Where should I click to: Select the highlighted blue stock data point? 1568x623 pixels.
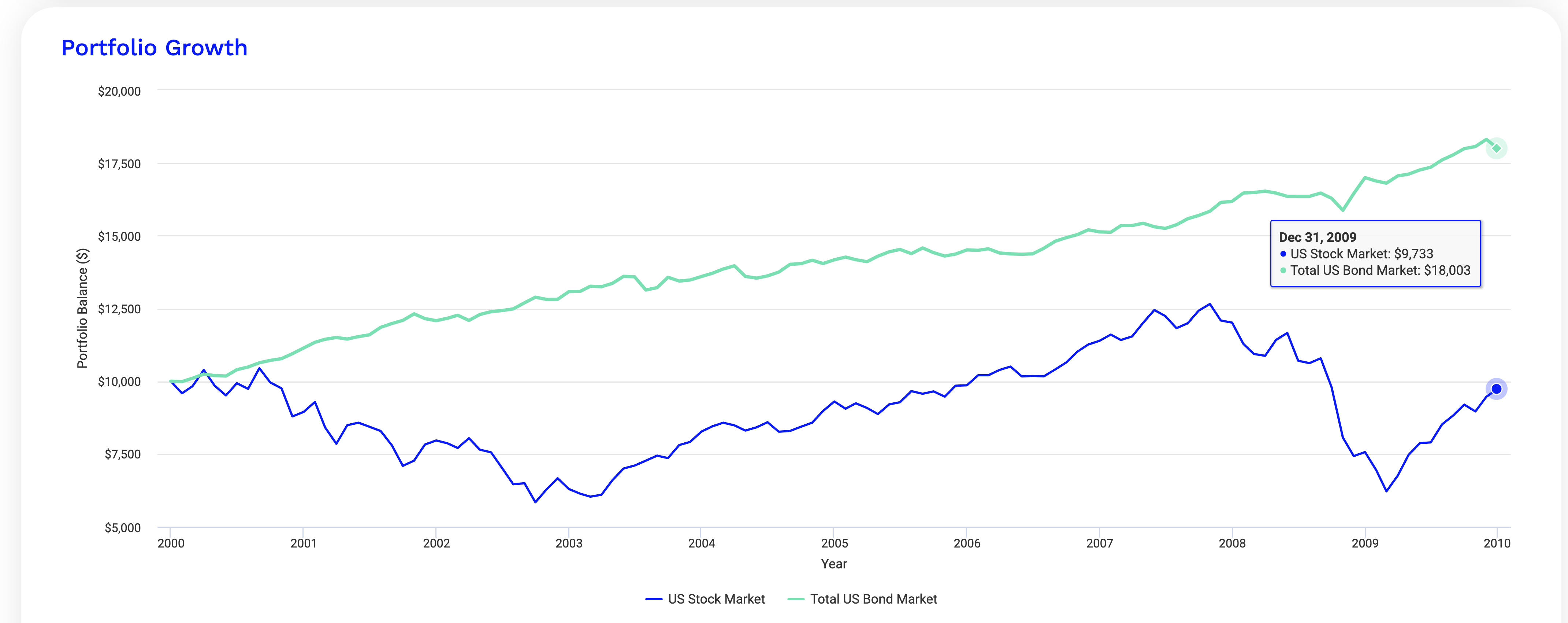pos(1496,389)
